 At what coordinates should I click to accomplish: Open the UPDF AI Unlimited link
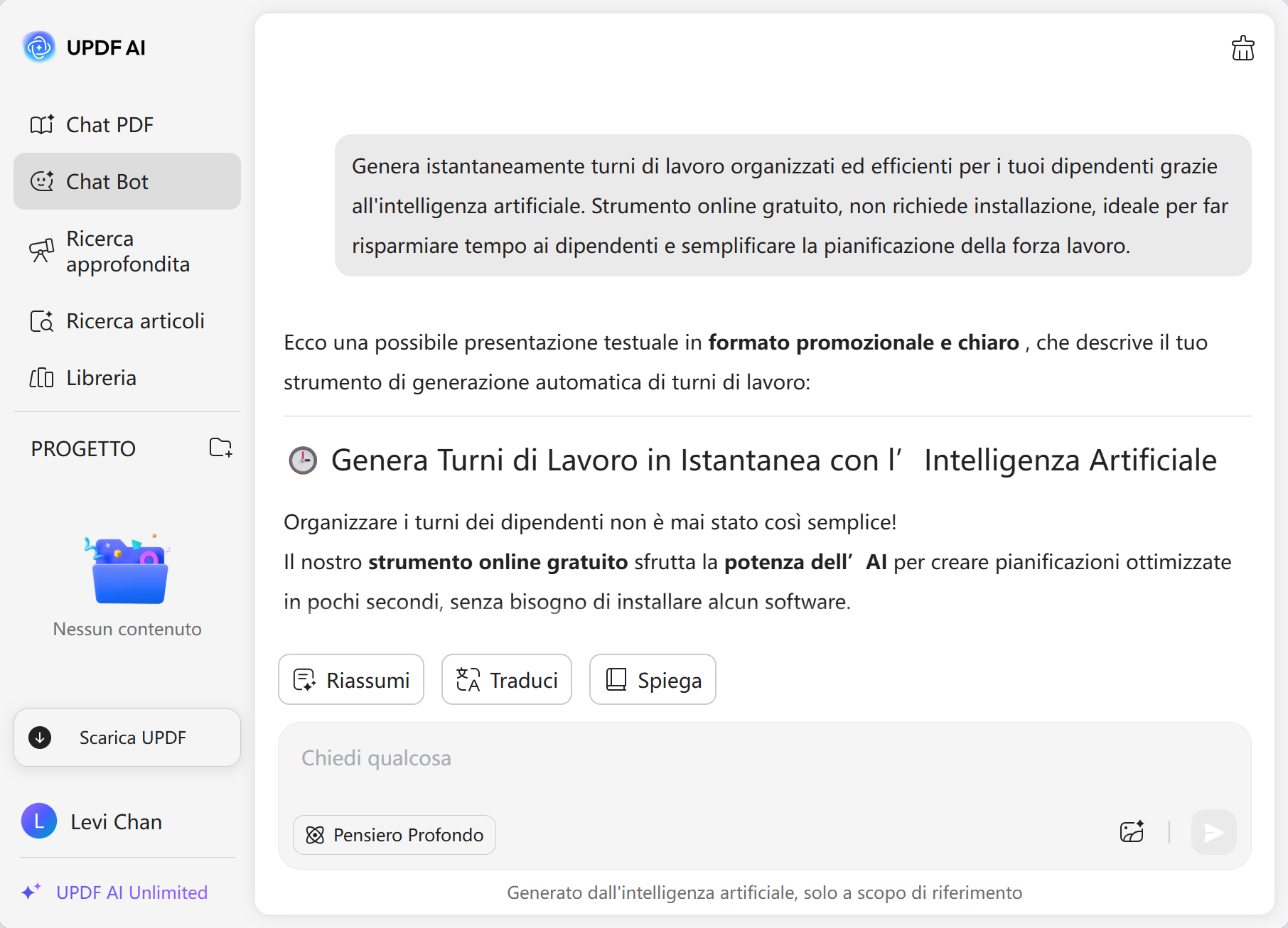click(x=132, y=892)
